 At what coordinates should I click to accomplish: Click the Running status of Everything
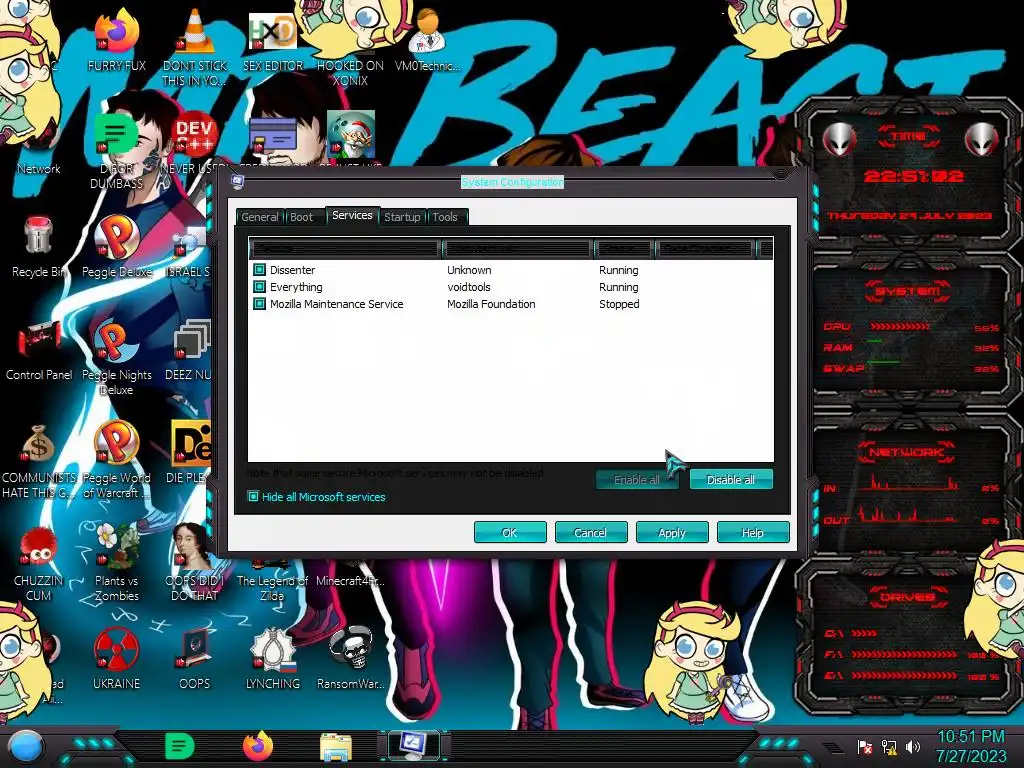(618, 287)
